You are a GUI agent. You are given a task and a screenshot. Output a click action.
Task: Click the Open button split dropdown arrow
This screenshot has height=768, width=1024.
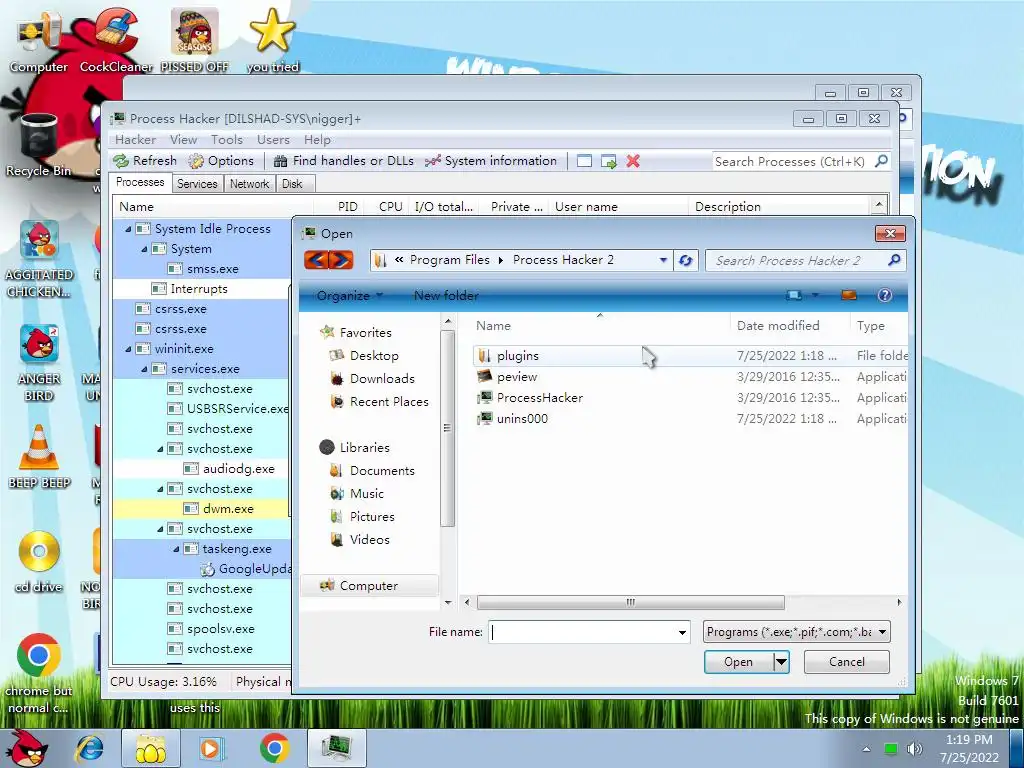pyautogui.click(x=781, y=662)
